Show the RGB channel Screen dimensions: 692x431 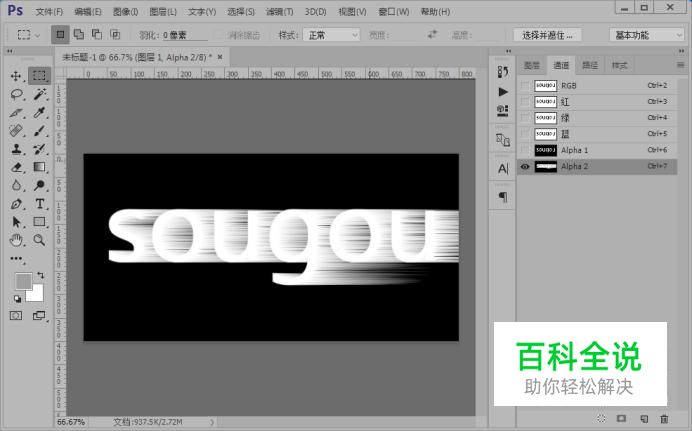525,86
